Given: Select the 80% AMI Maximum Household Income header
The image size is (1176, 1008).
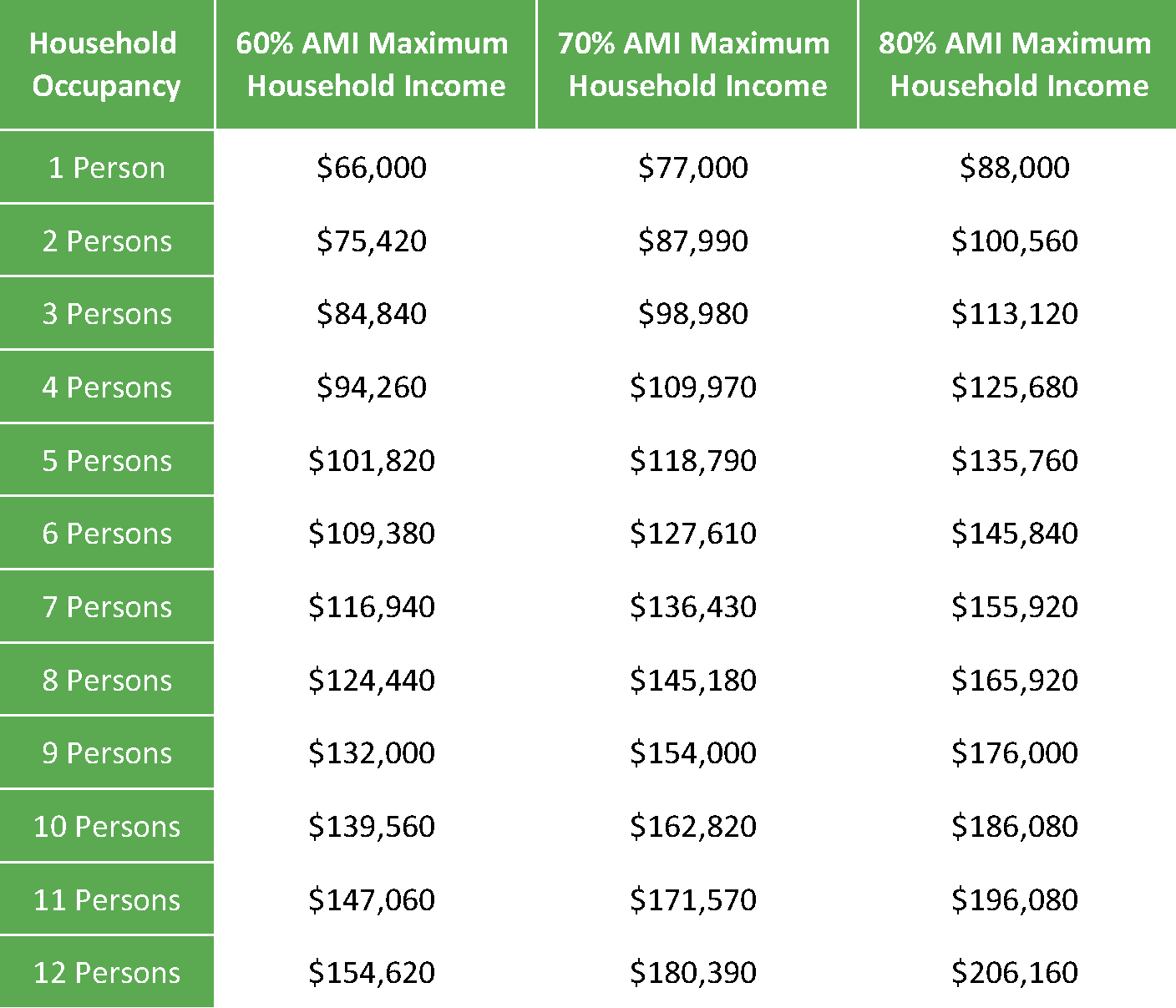Looking at the screenshot, I should point(1017,64).
